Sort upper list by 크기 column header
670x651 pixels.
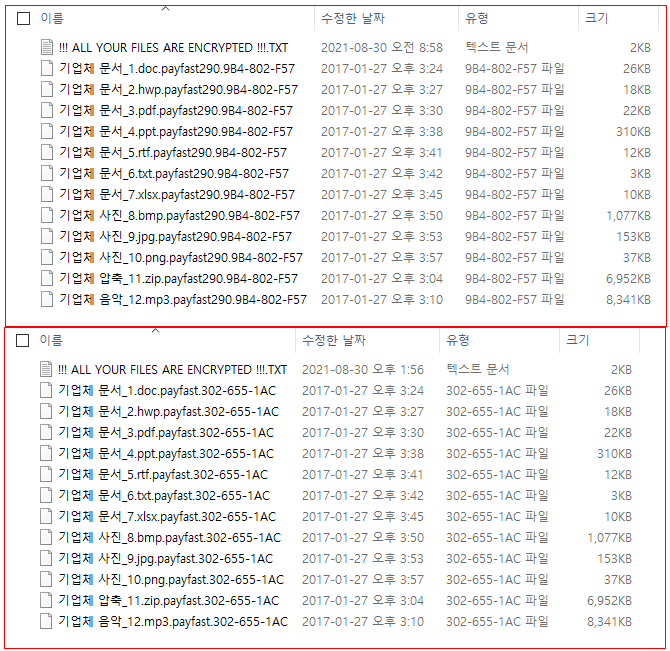(597, 18)
